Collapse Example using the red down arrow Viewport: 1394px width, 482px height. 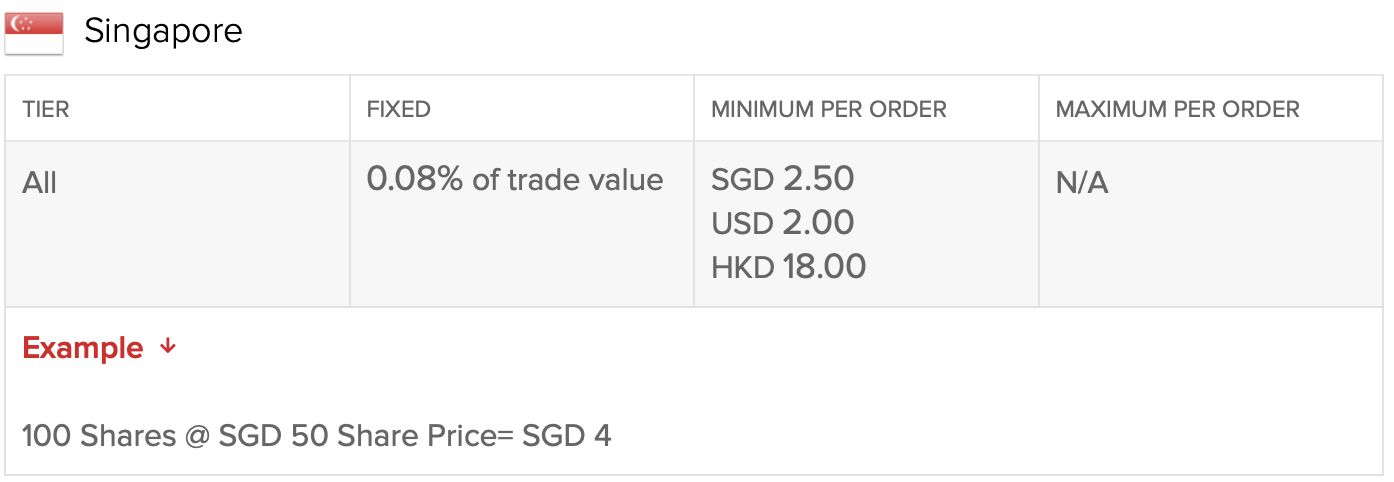(168, 346)
